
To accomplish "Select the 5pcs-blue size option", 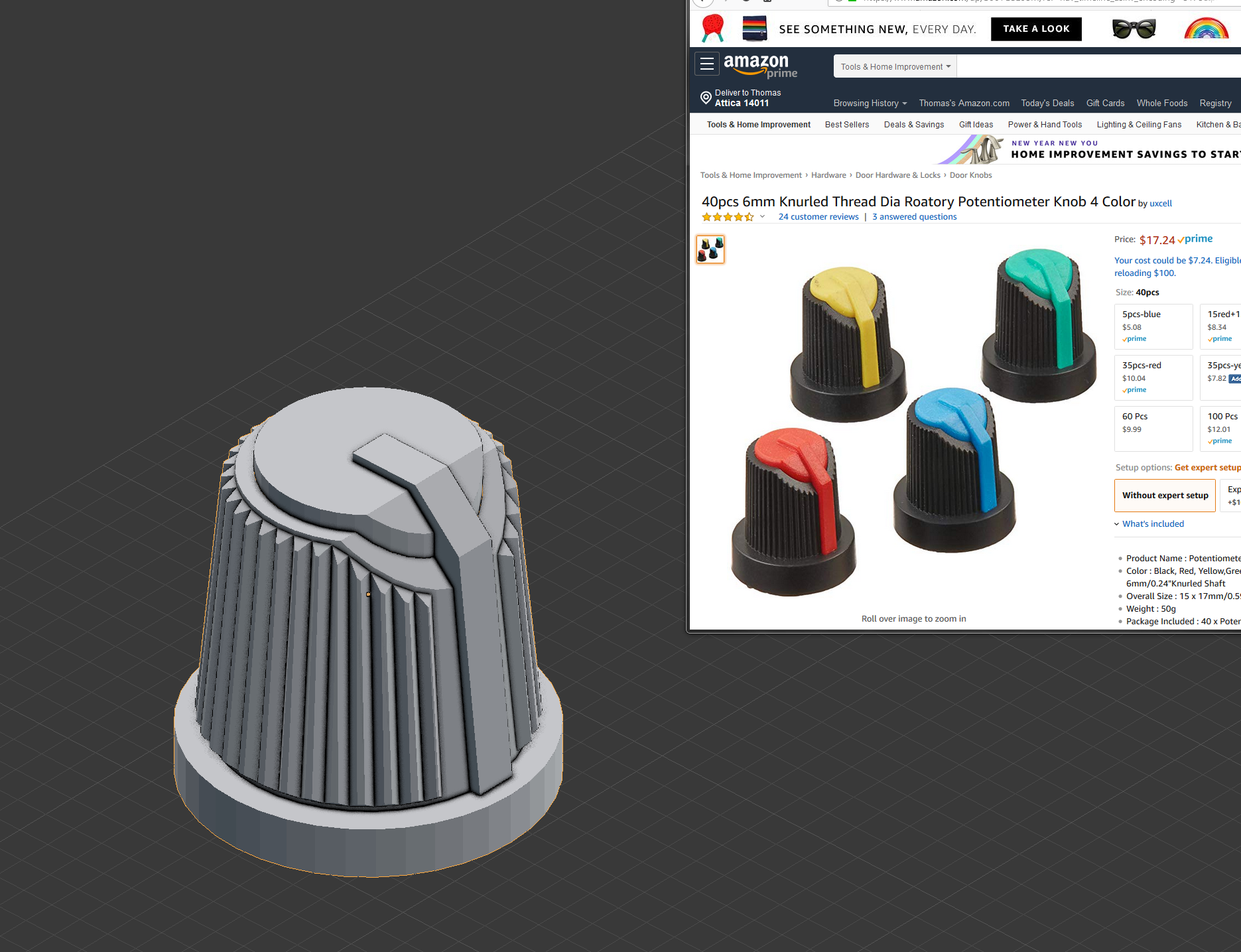I will [x=1153, y=326].
